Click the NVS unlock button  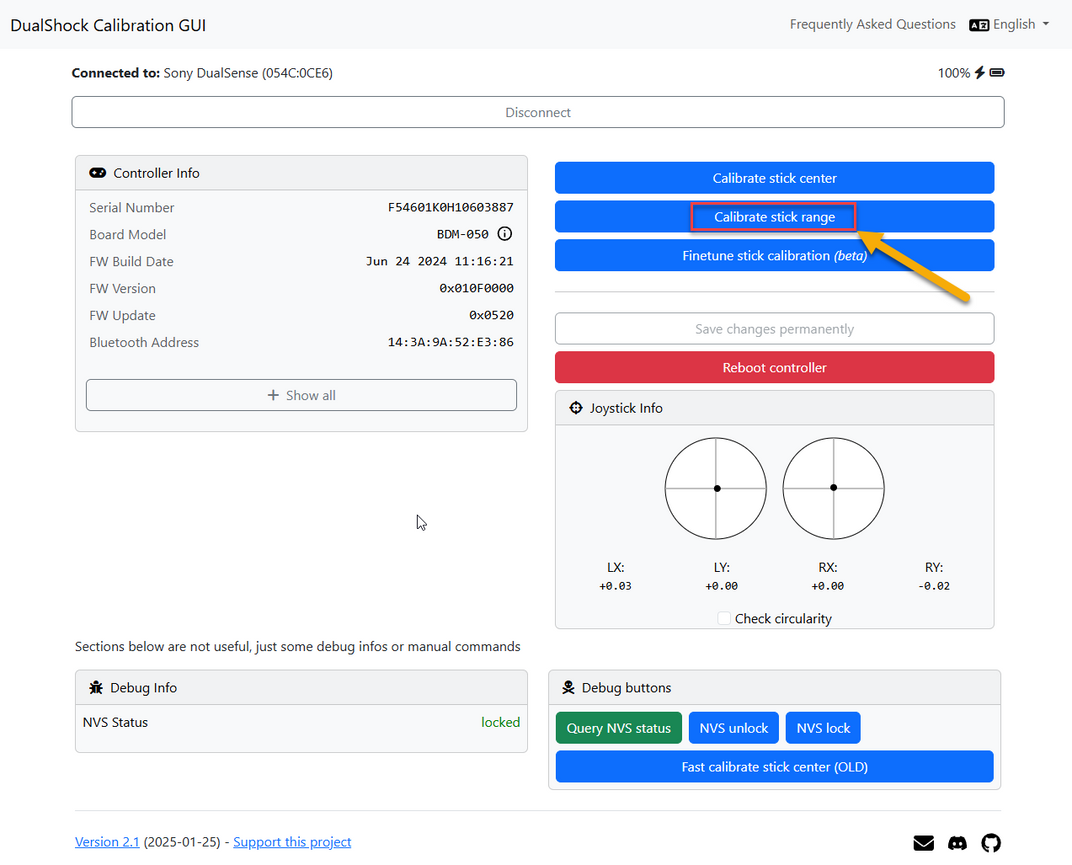(x=734, y=728)
